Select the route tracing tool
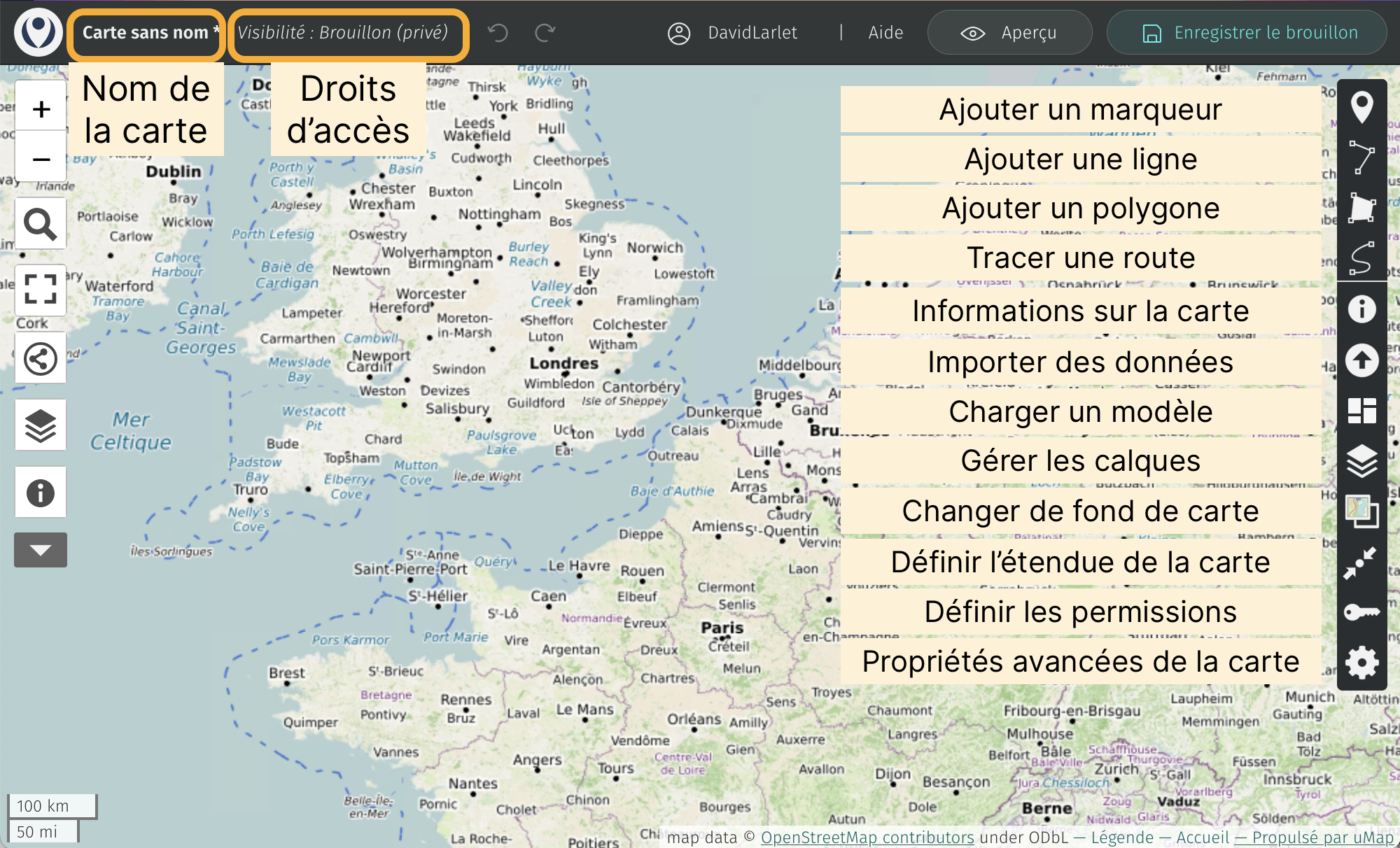Viewport: 1400px width, 848px height. [x=1361, y=257]
